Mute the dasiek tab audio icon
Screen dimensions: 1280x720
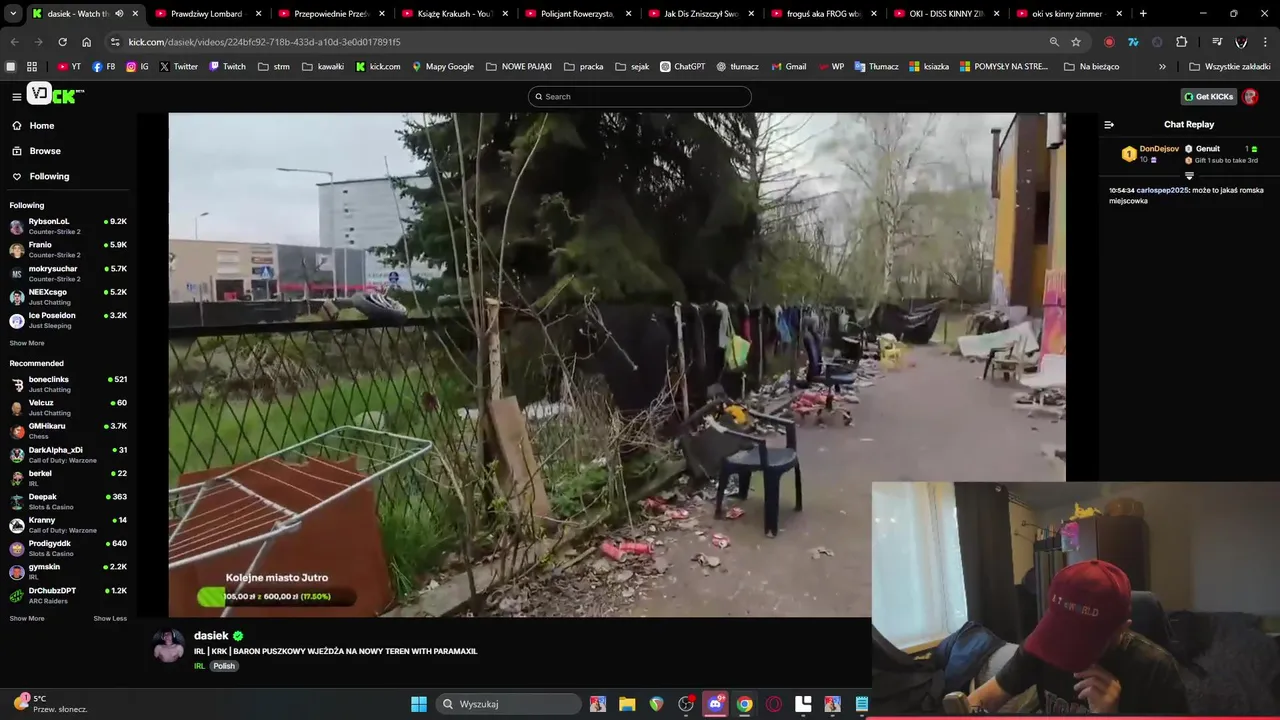point(119,14)
